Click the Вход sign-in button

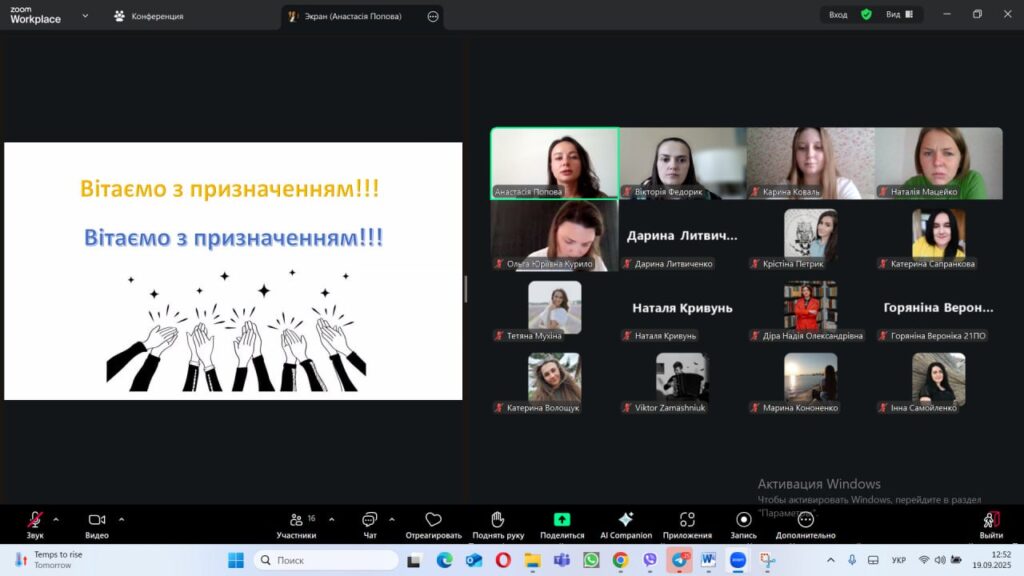(x=838, y=15)
